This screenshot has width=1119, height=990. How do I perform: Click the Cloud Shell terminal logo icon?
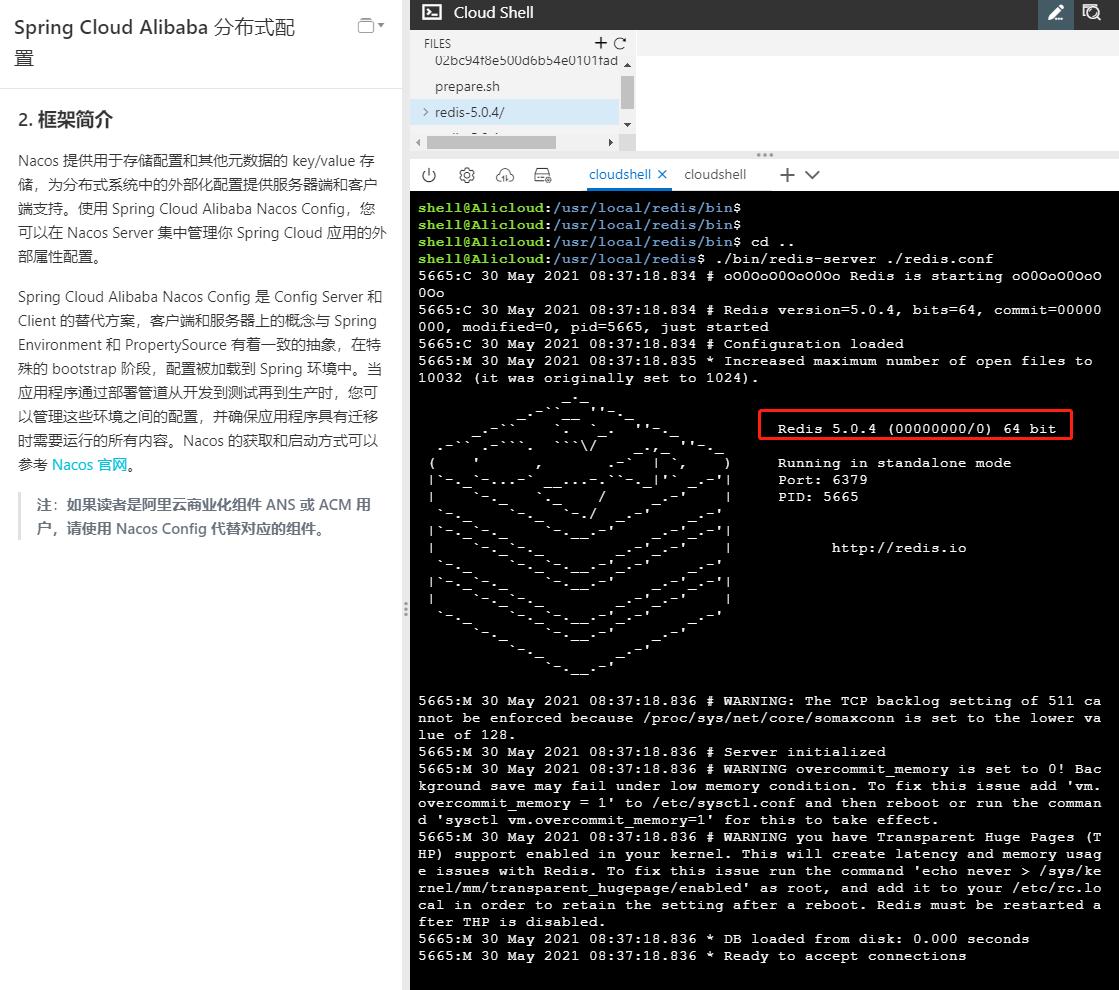coord(432,13)
